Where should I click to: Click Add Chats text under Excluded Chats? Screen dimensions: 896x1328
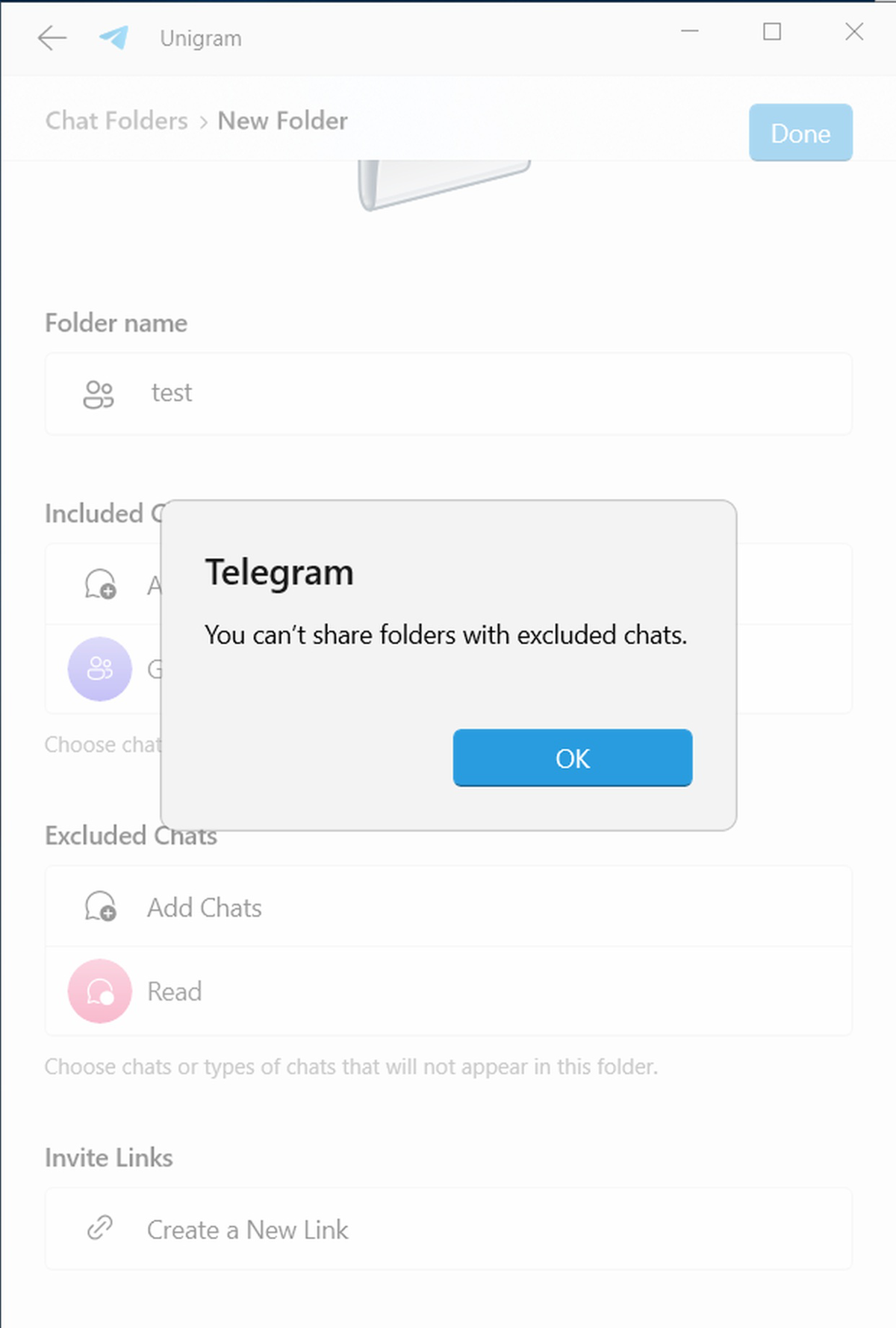click(205, 907)
